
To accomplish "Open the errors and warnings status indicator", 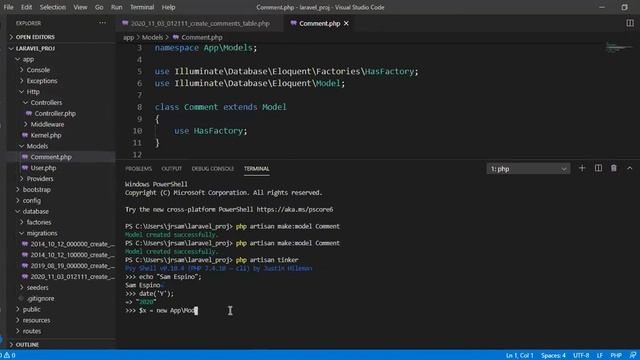I will (8, 355).
